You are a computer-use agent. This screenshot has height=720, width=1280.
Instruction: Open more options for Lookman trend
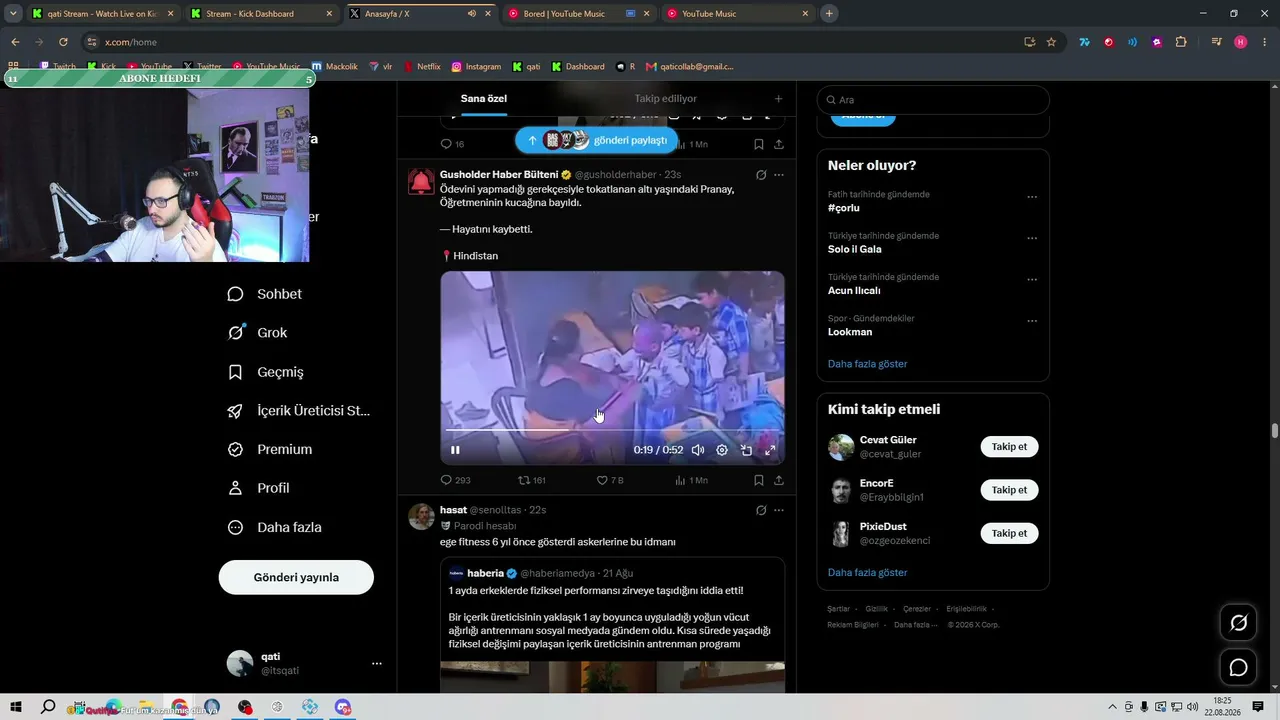(x=1032, y=321)
